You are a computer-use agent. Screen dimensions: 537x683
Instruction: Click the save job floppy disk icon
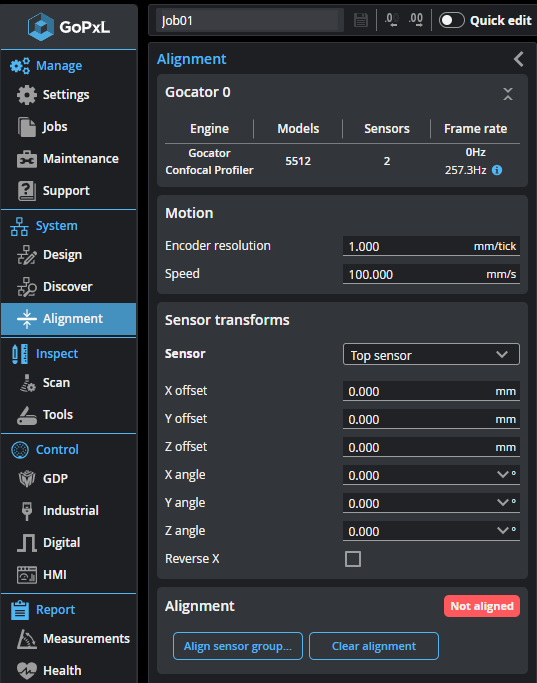tap(361, 20)
